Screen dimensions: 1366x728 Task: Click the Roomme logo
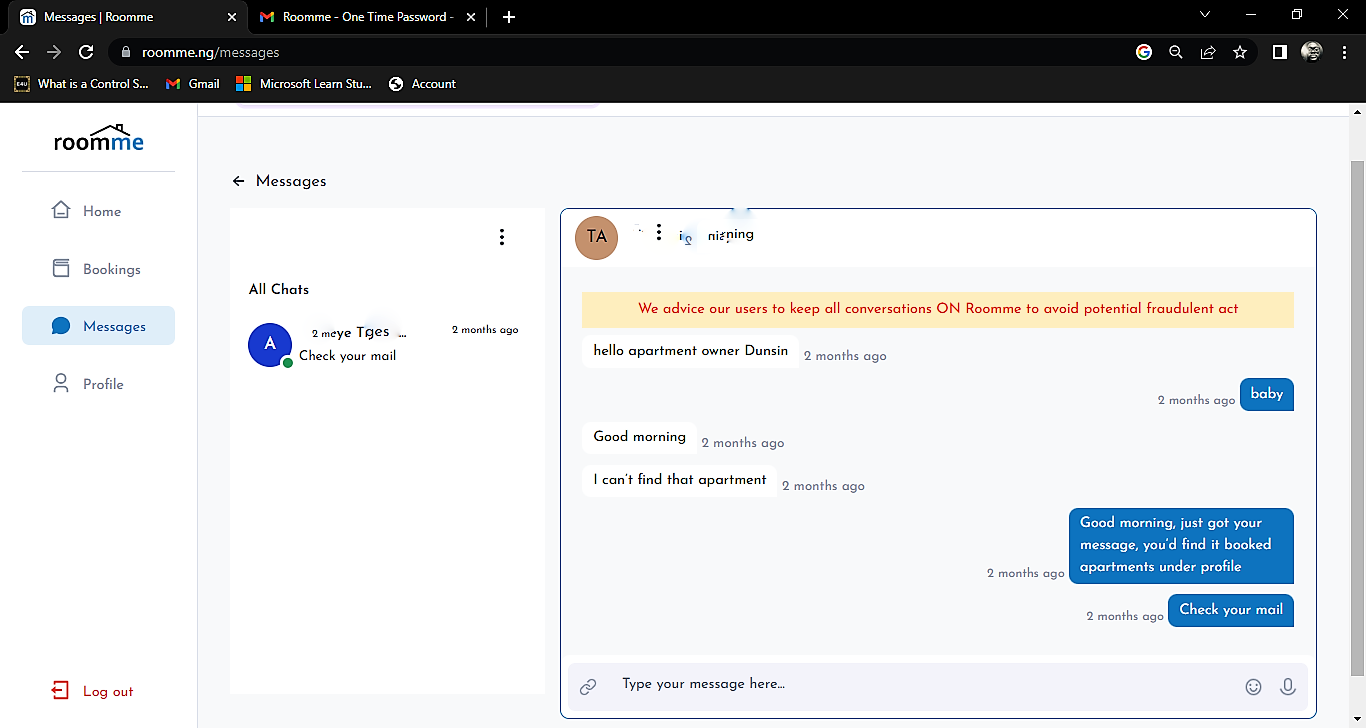pos(99,138)
